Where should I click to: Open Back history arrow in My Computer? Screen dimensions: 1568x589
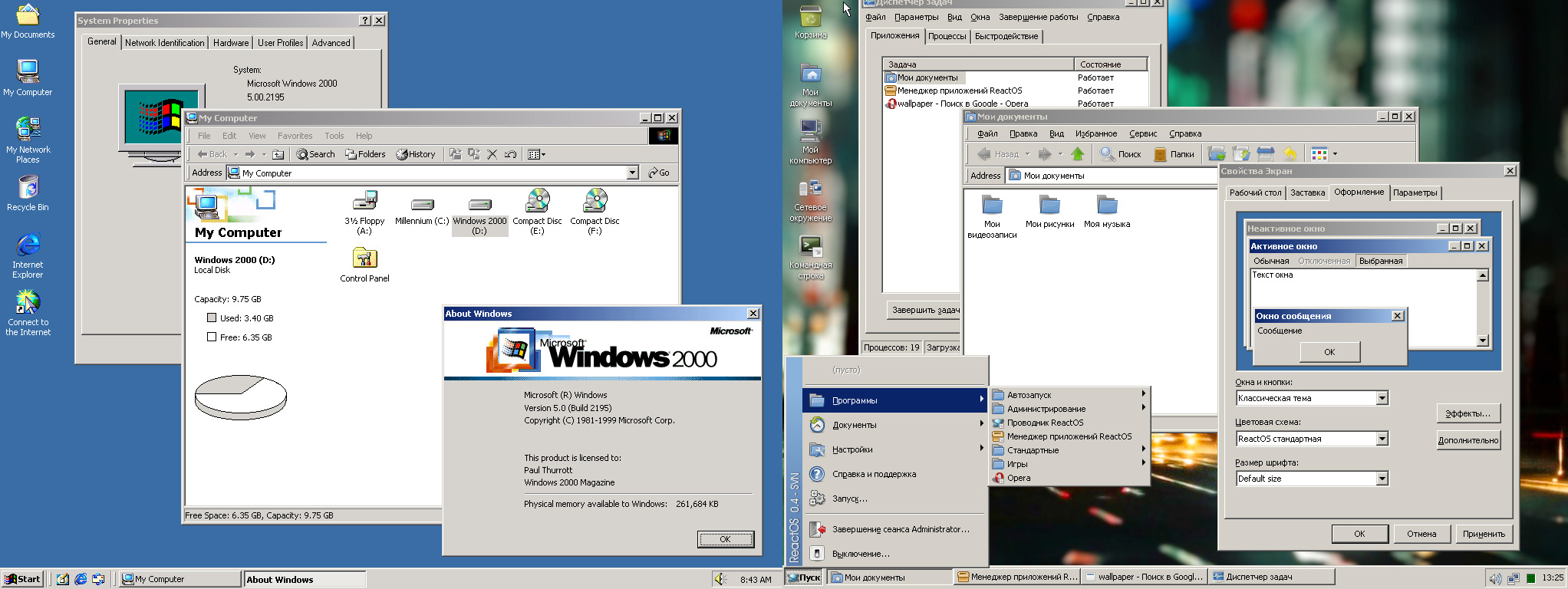click(236, 154)
